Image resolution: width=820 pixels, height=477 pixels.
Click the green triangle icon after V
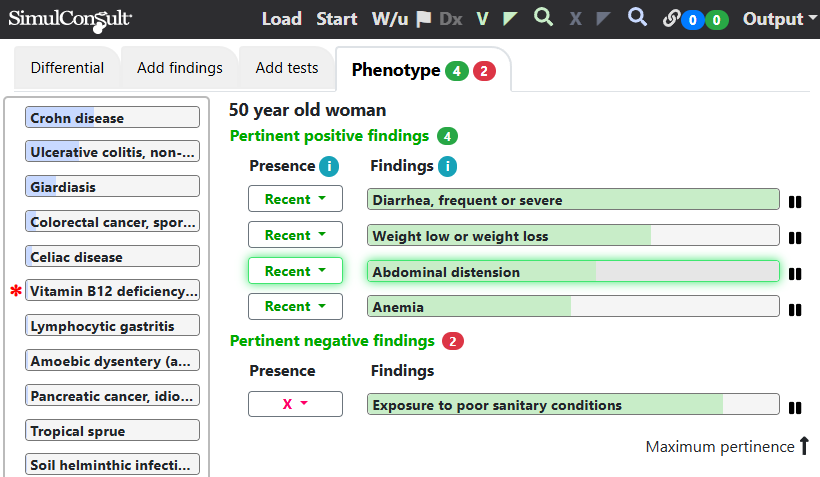tap(511, 18)
